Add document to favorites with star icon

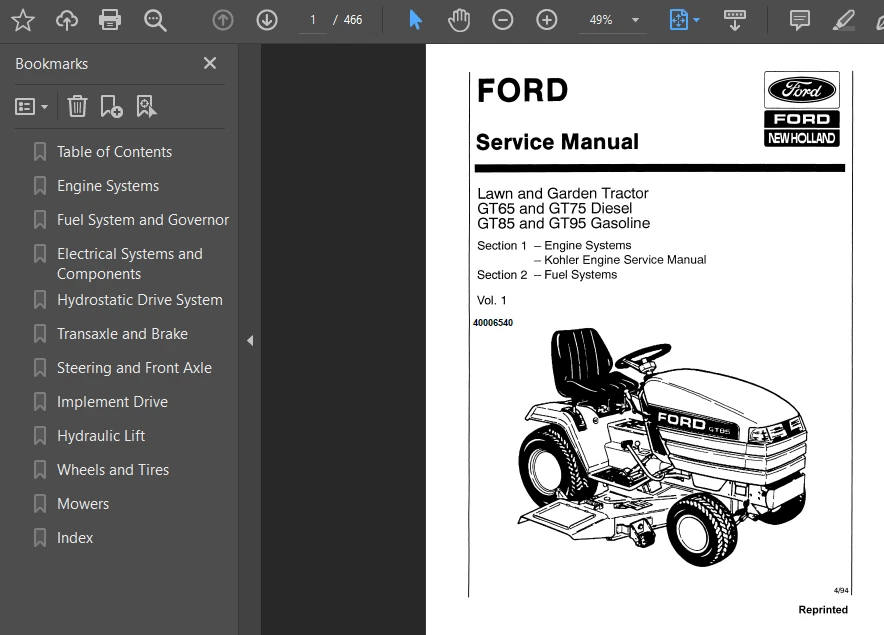(23, 19)
